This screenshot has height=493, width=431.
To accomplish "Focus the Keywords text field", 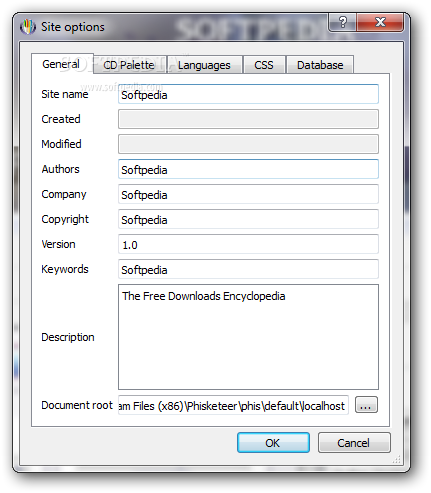I will point(248,269).
